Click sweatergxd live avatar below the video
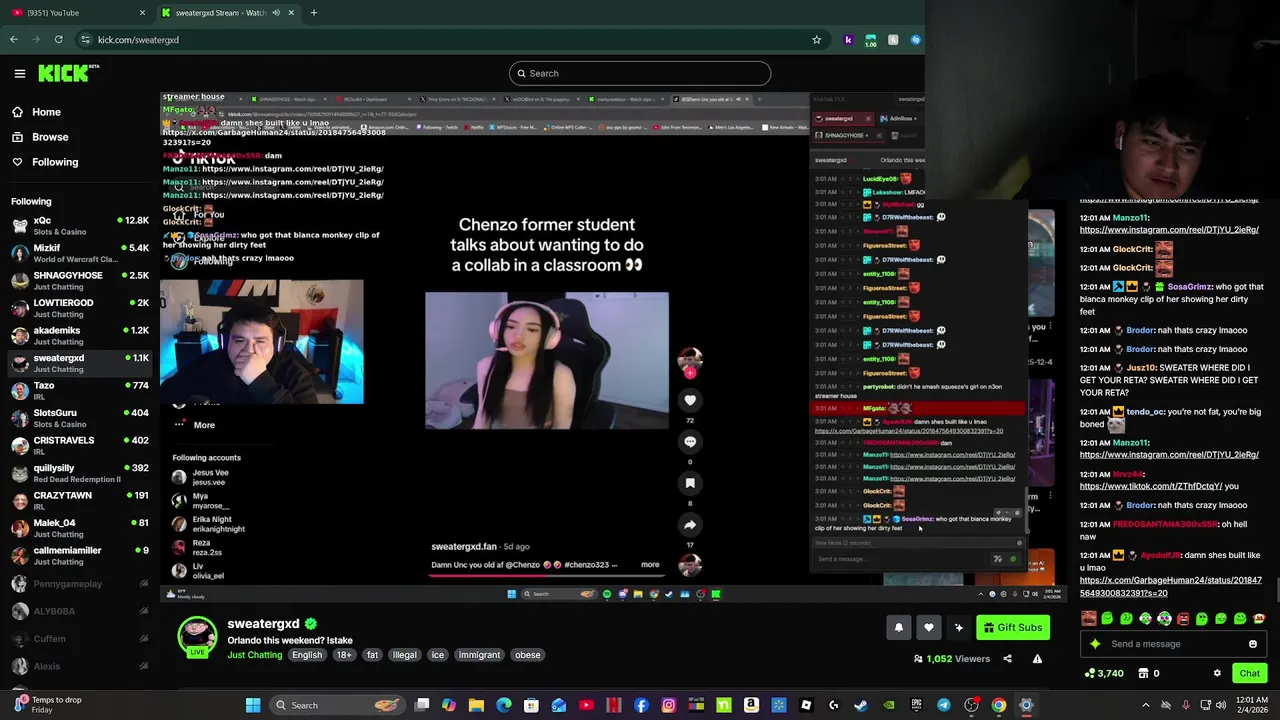1280x720 pixels. pos(197,638)
